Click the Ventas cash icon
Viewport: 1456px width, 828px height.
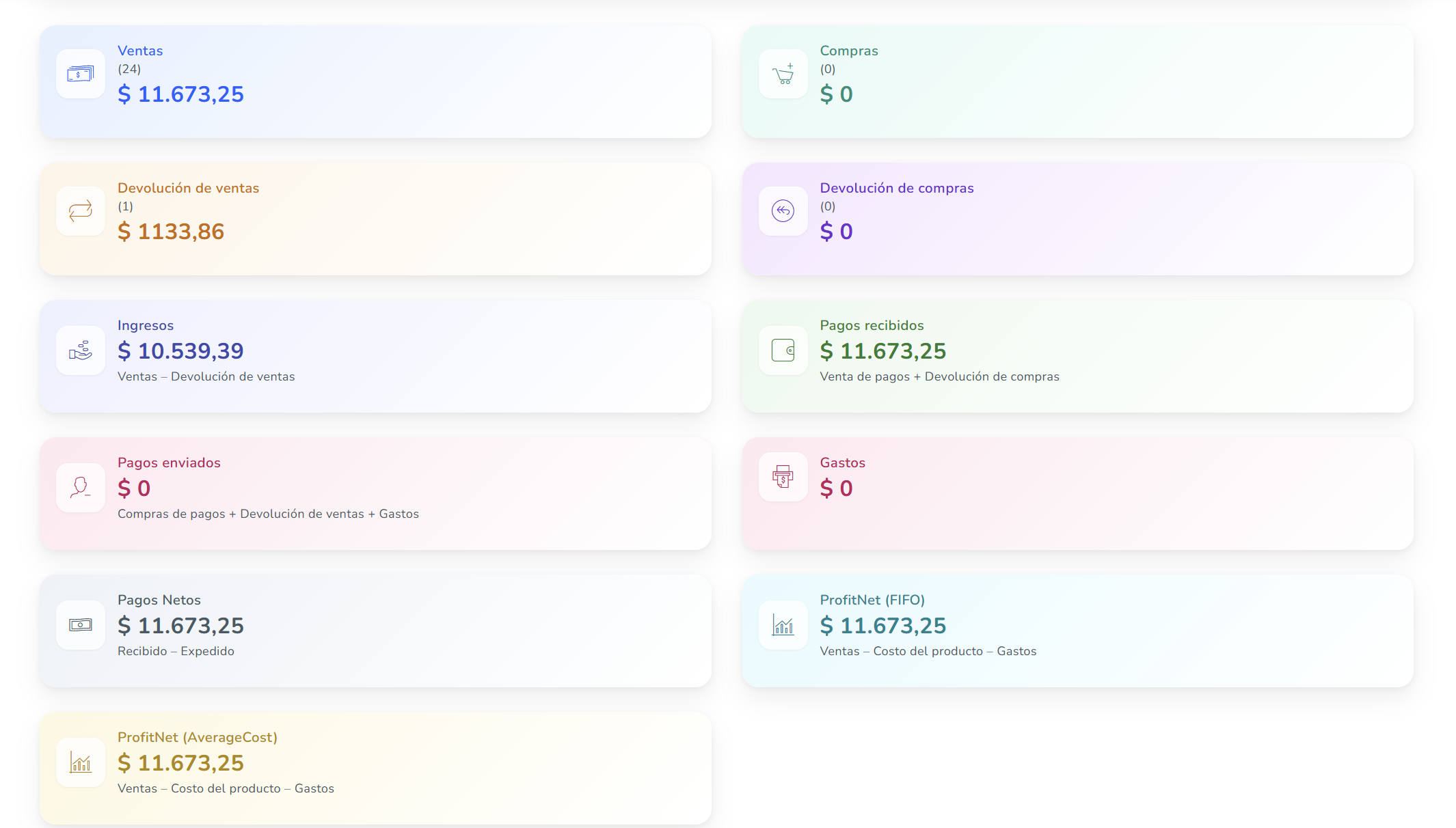pyautogui.click(x=81, y=74)
